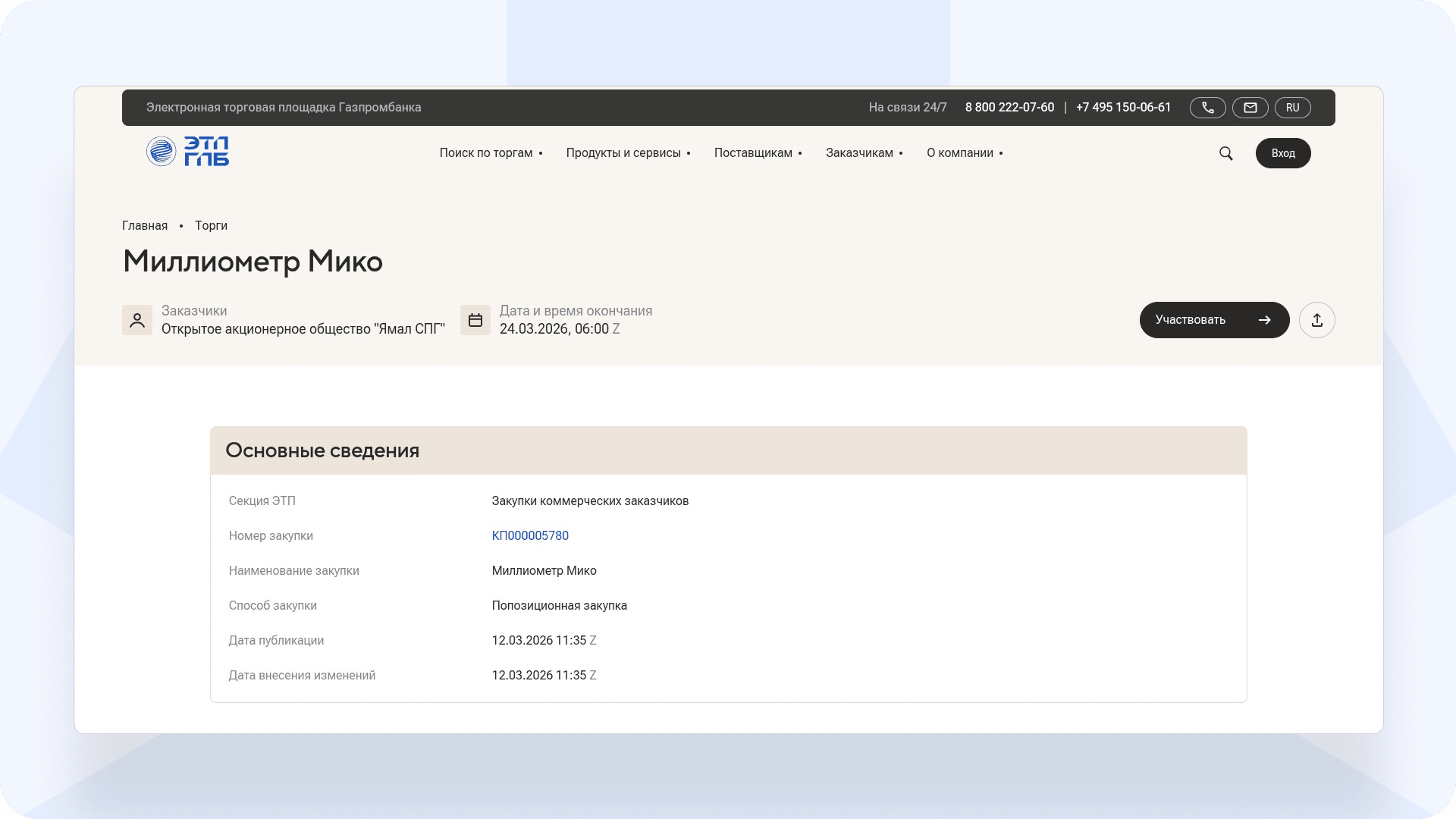Click the Основные сведения section header
The image size is (1456, 819).
(x=729, y=450)
